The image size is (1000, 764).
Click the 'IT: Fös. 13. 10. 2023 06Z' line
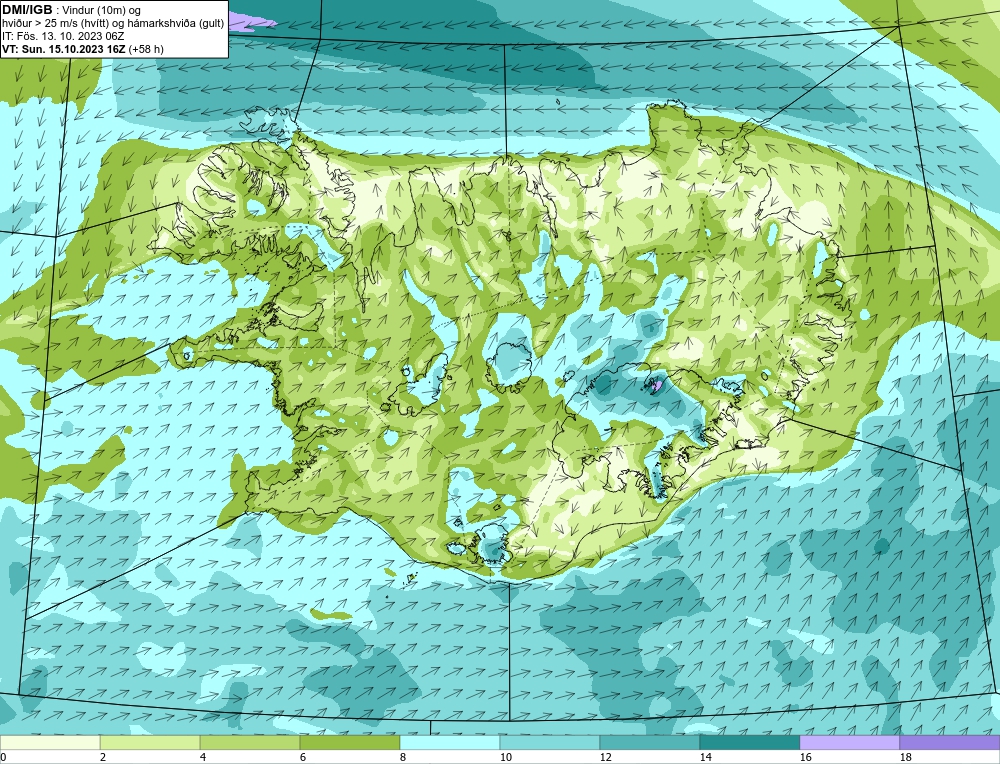click(63, 36)
